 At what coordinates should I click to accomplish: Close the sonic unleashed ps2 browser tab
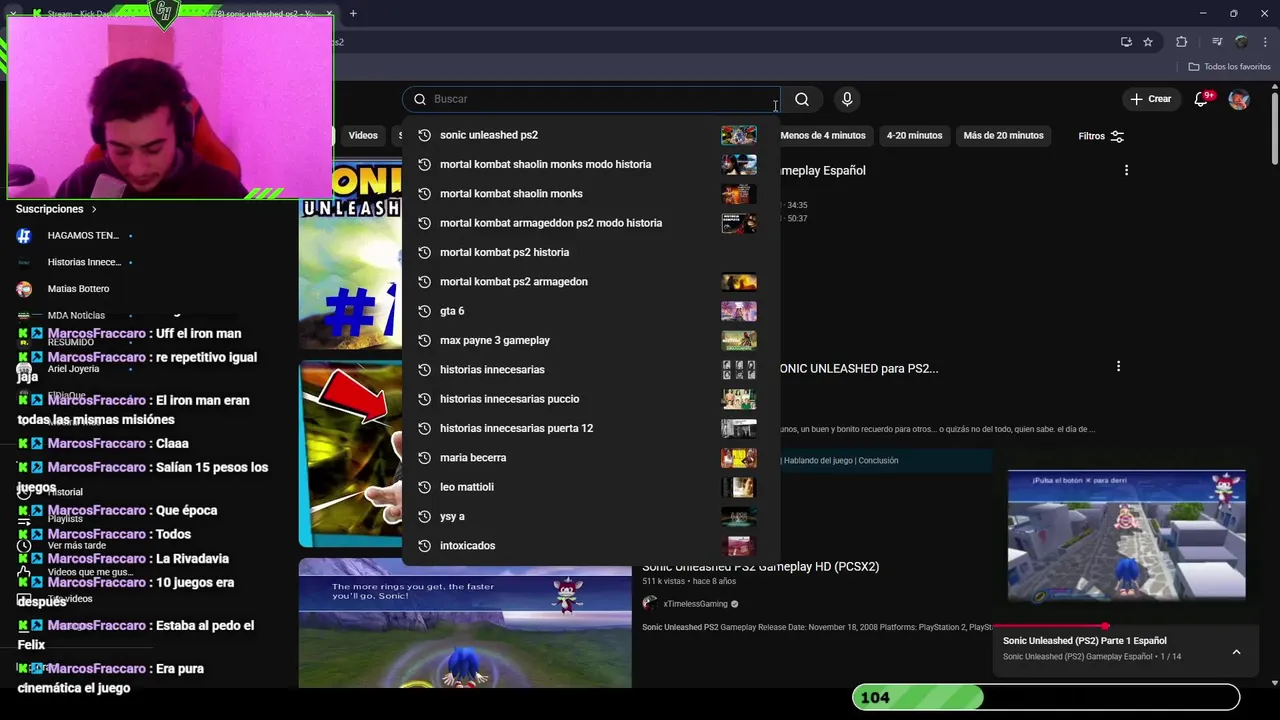click(x=329, y=14)
